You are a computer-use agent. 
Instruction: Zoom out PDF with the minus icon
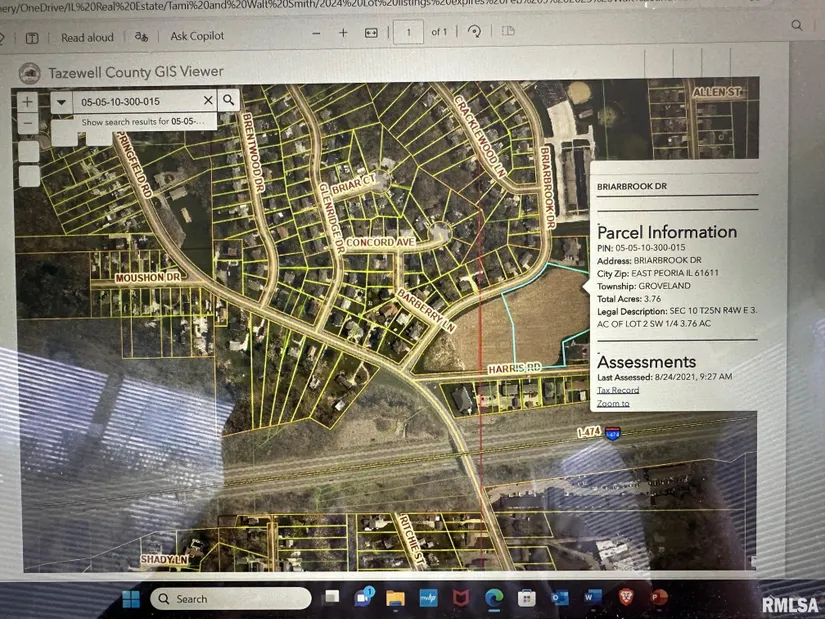pyautogui.click(x=316, y=33)
